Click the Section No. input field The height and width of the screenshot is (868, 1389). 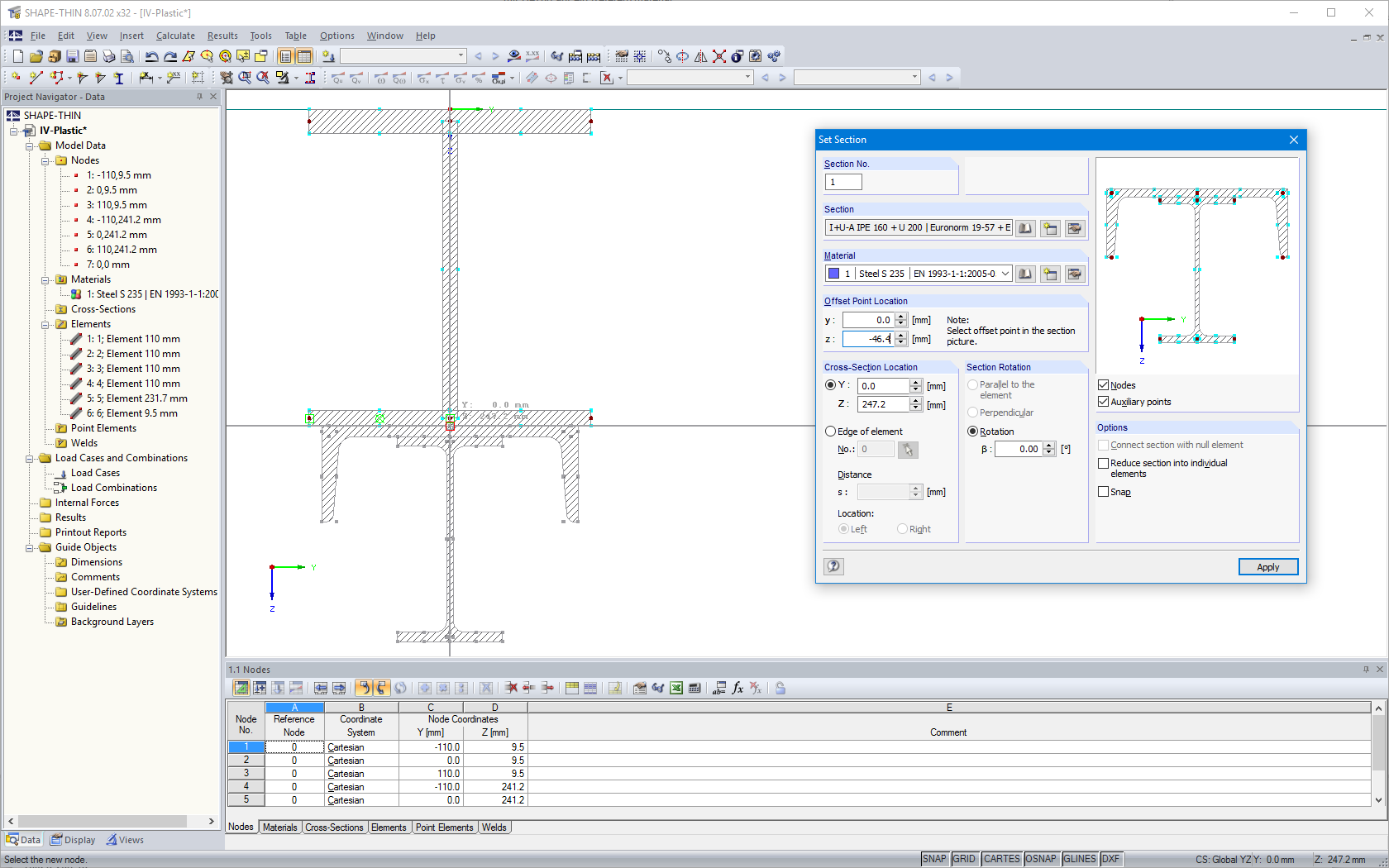(843, 182)
